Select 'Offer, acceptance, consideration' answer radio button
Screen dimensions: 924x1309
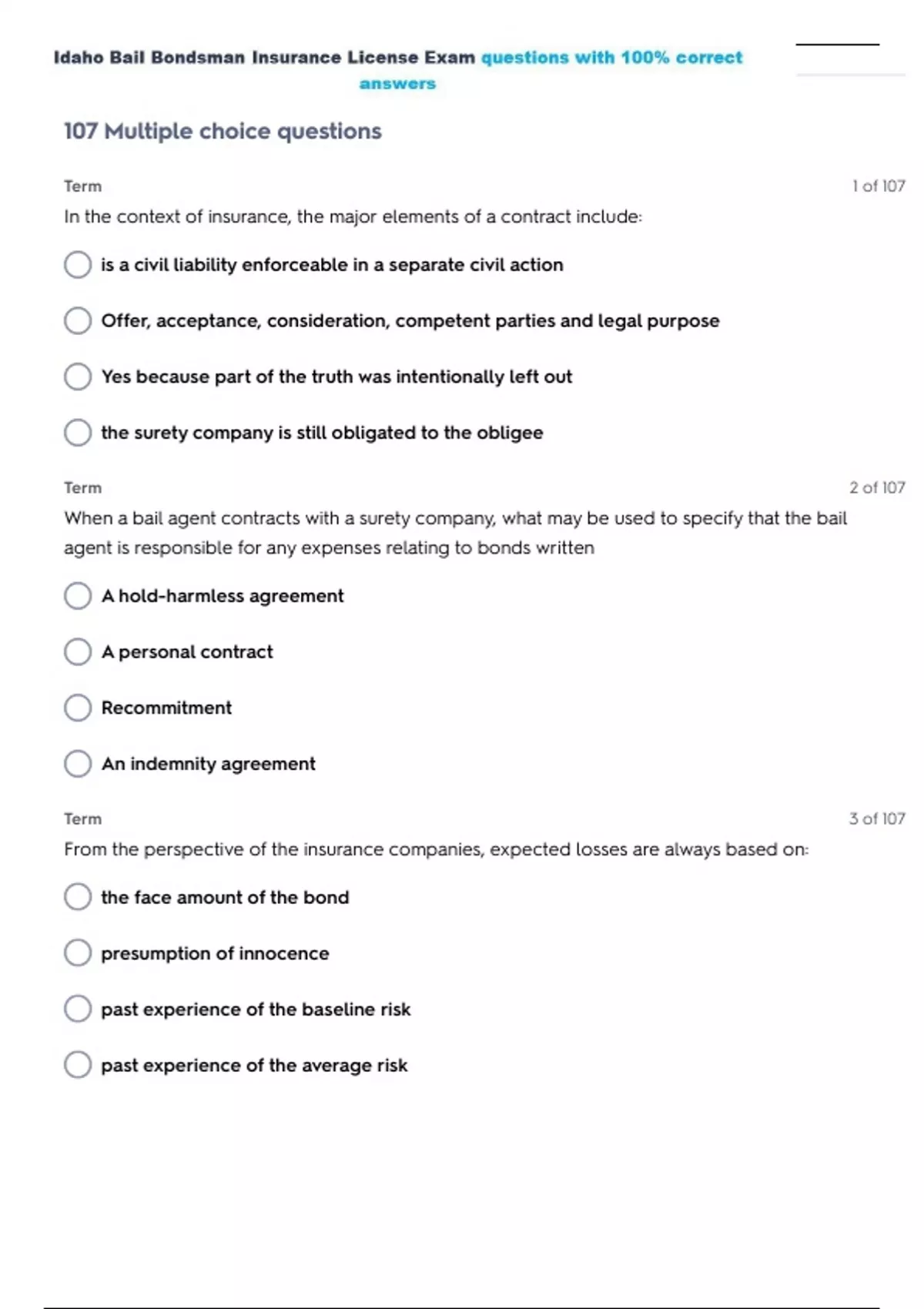[x=78, y=320]
